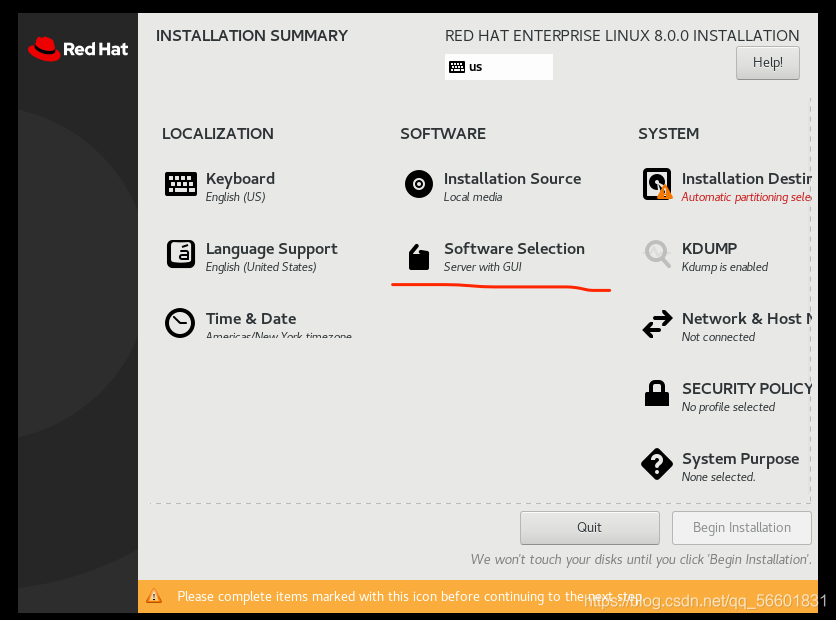Click the 'Not connected' status text
The width and height of the screenshot is (836, 620).
[718, 337]
